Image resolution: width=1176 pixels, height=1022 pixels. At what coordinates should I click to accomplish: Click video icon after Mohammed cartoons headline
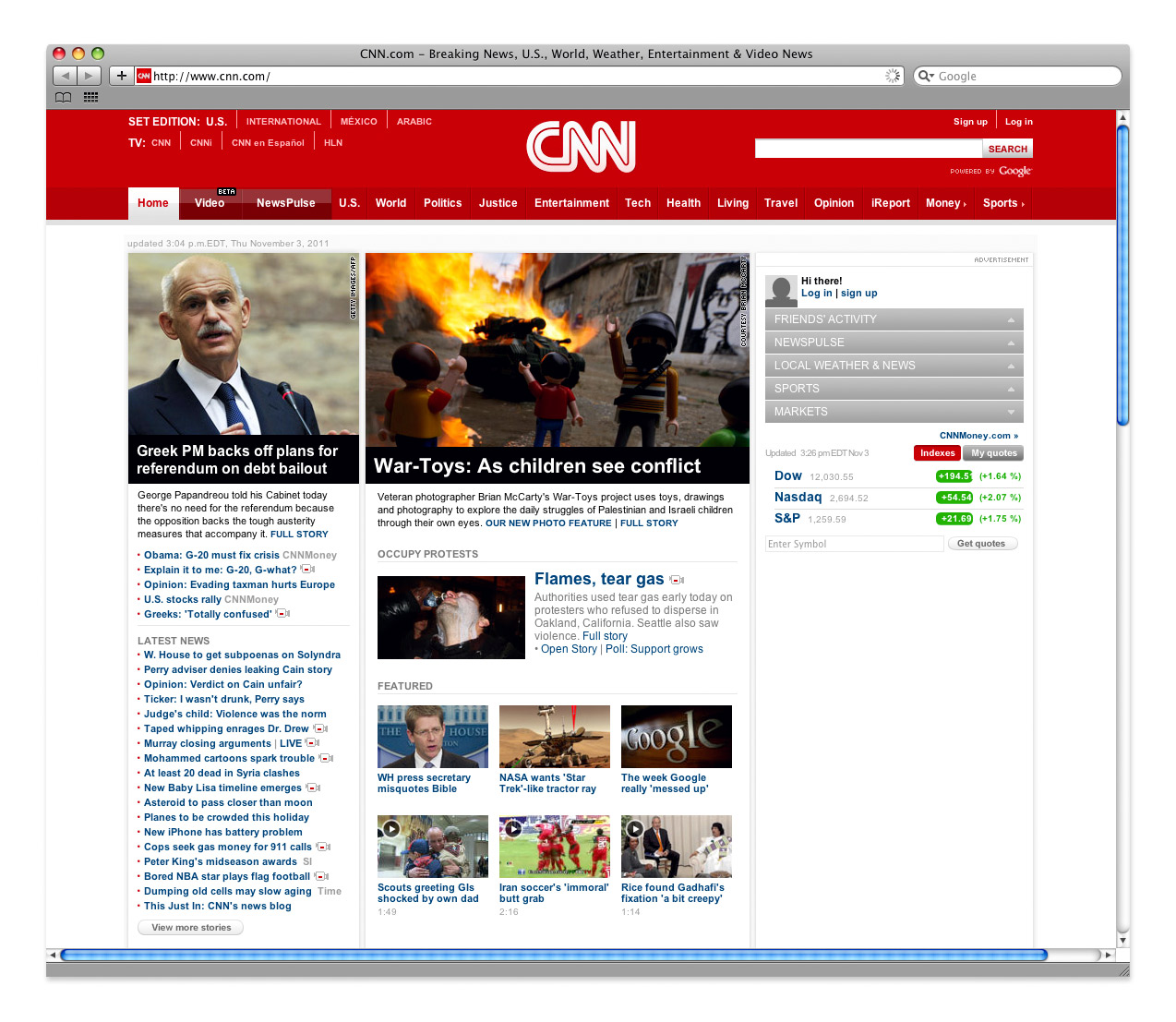(x=327, y=758)
